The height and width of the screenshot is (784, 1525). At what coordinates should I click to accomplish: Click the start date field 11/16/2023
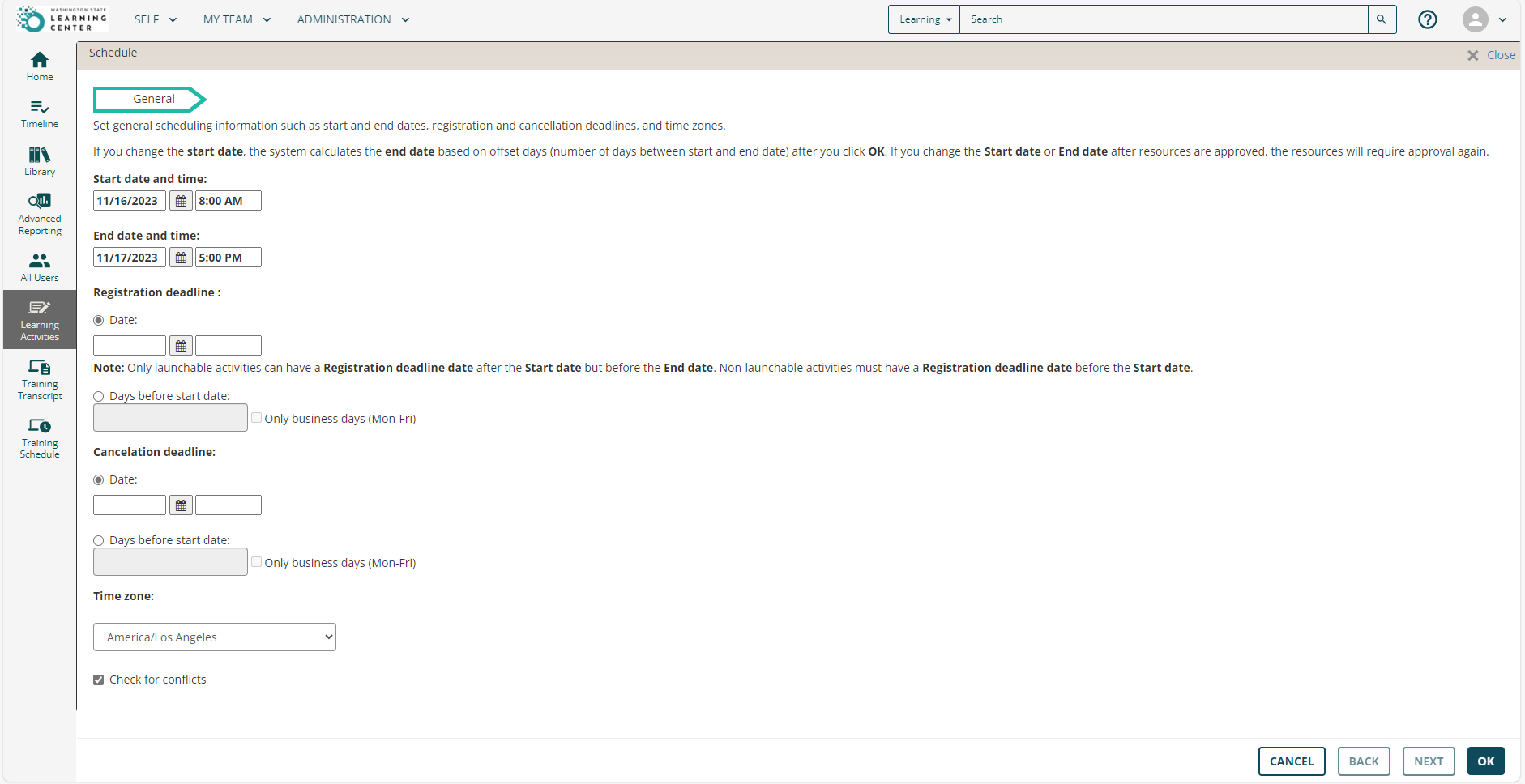130,201
